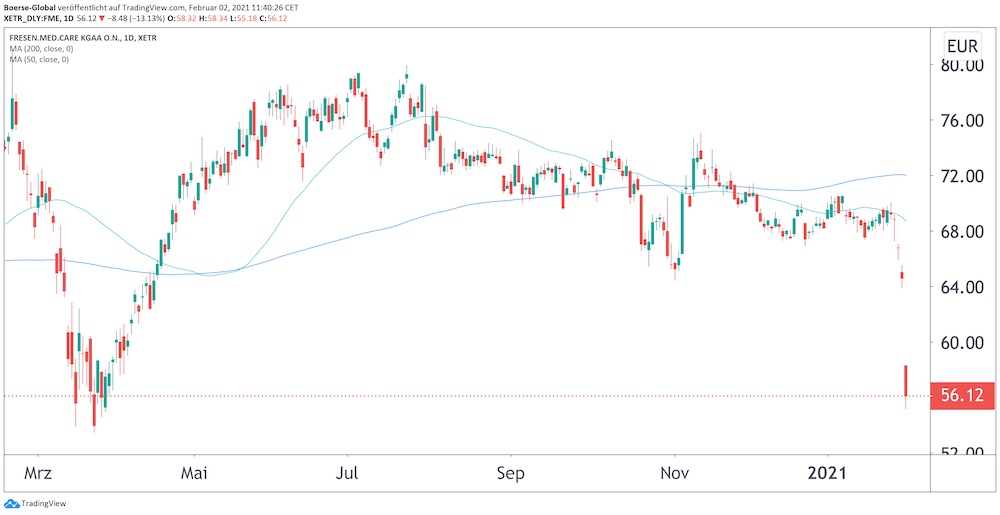Select the MA (200, close, 0) indicator label
Viewport: 1000px width, 515px height.
39,49
